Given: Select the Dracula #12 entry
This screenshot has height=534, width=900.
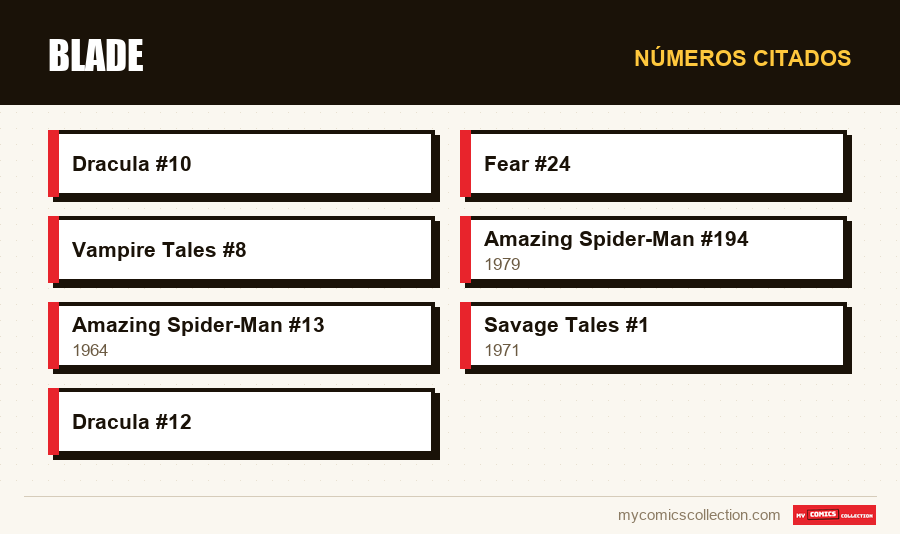Looking at the screenshot, I should (x=242, y=422).
